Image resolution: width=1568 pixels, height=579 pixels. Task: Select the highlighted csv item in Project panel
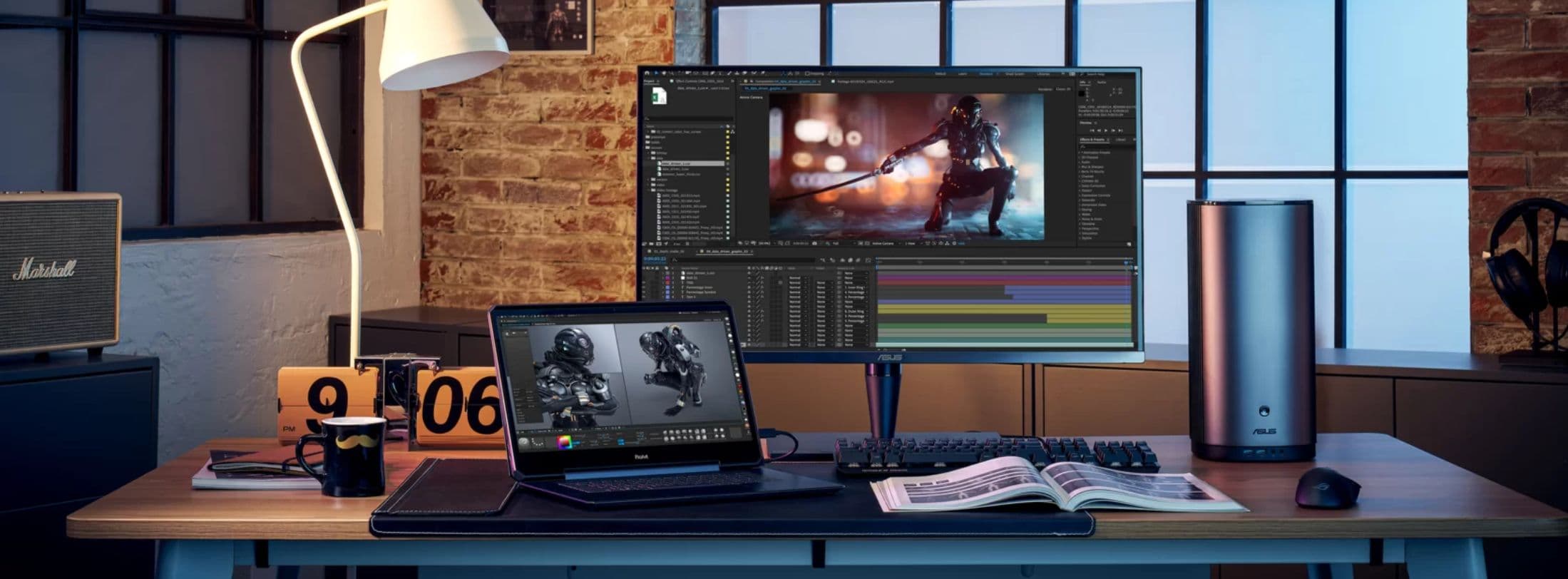(x=689, y=164)
